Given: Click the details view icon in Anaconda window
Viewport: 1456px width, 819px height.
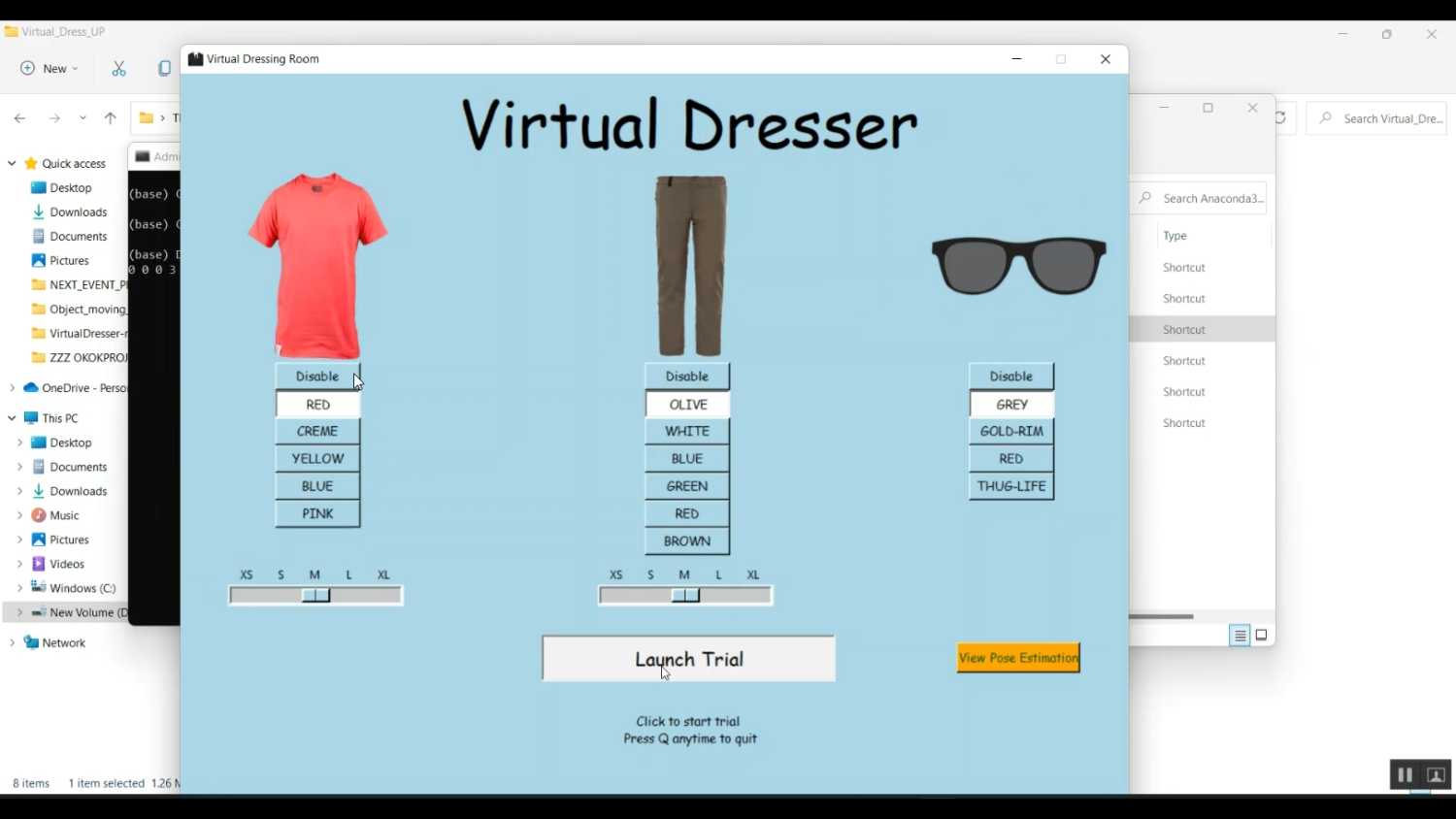Looking at the screenshot, I should (x=1240, y=637).
